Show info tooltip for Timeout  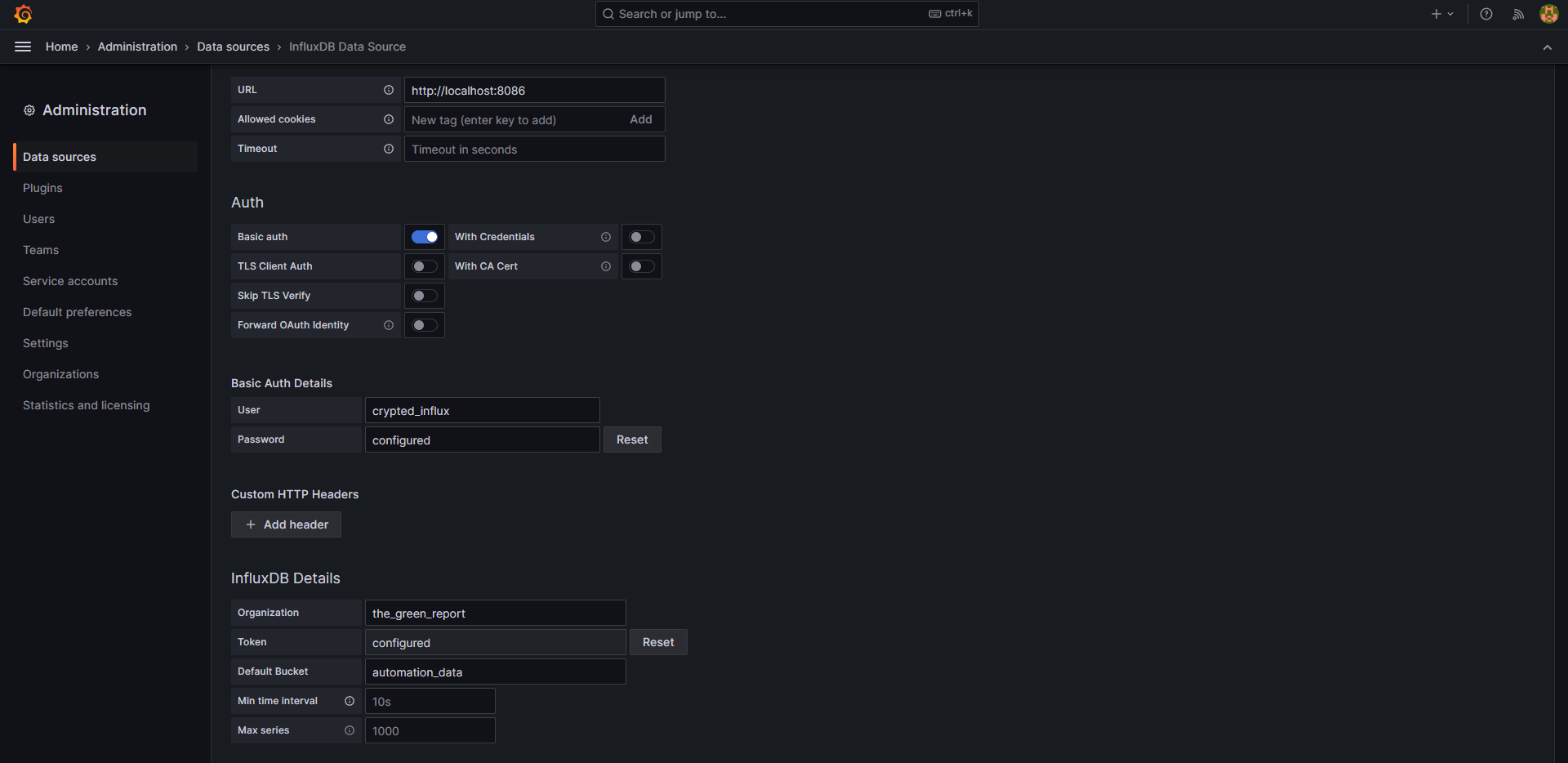point(389,149)
